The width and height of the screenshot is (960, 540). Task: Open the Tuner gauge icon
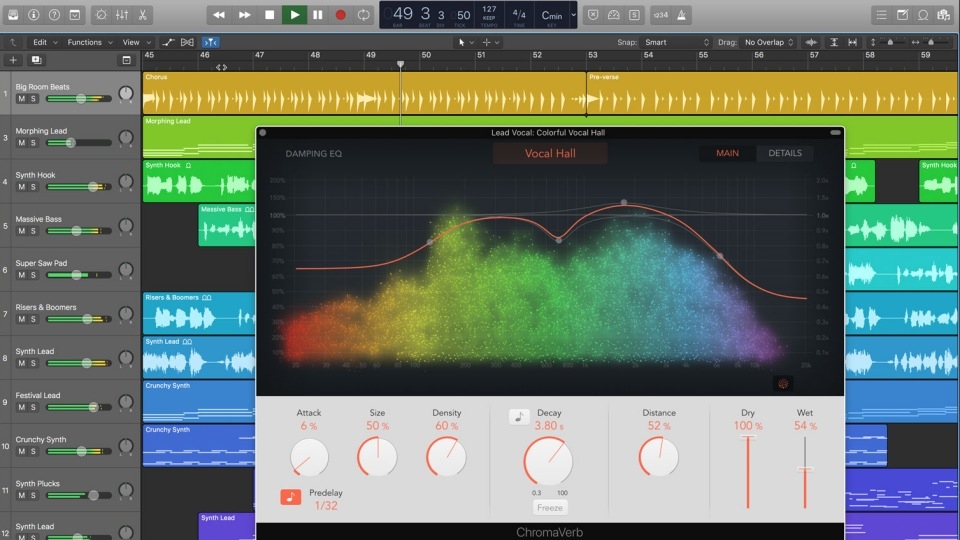coord(613,15)
